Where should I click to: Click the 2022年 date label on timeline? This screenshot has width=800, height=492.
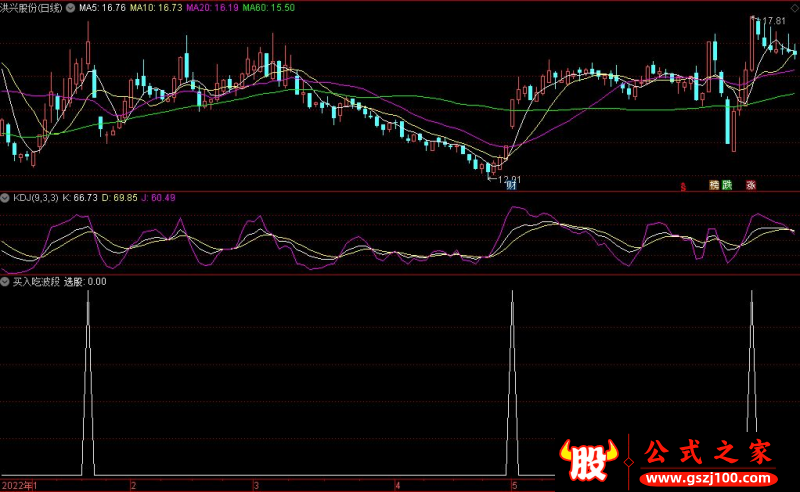pos(19,485)
